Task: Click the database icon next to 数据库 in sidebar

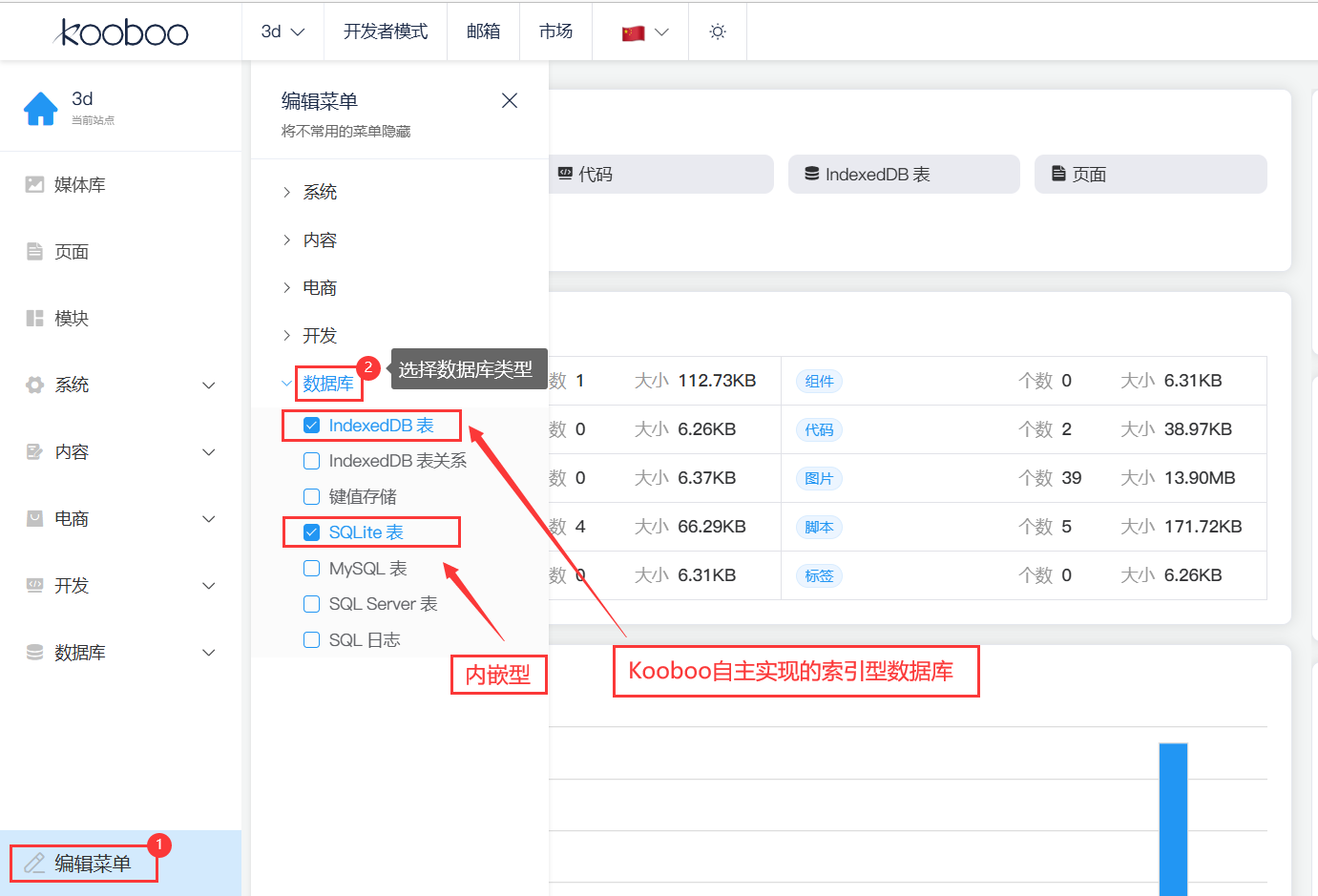Action: point(34,652)
